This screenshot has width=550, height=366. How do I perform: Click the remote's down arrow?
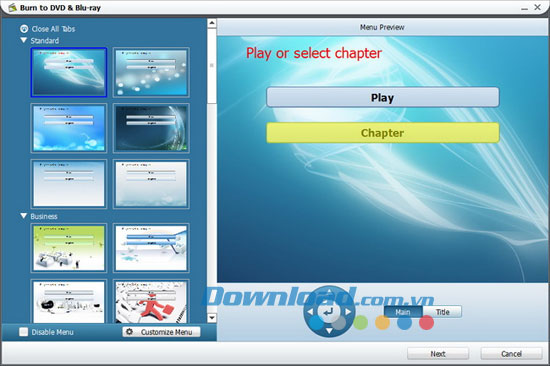click(x=329, y=331)
